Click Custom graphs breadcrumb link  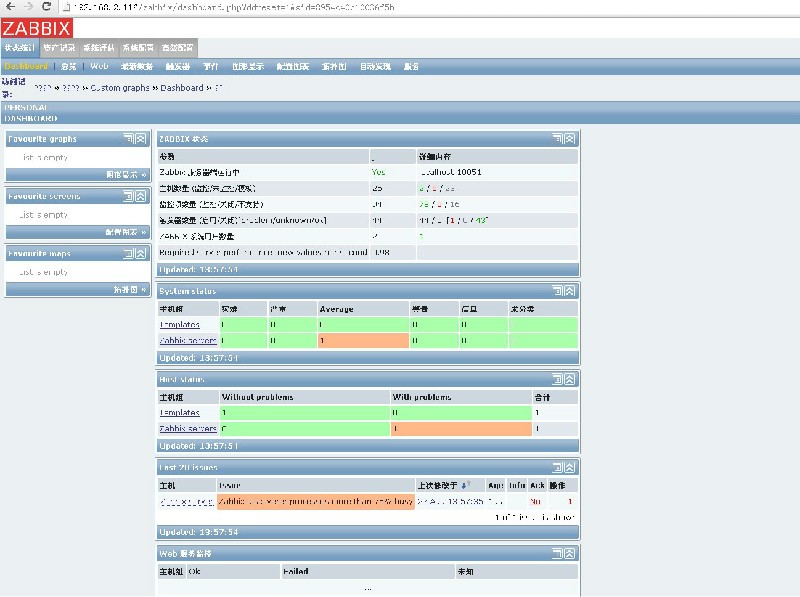tap(120, 88)
